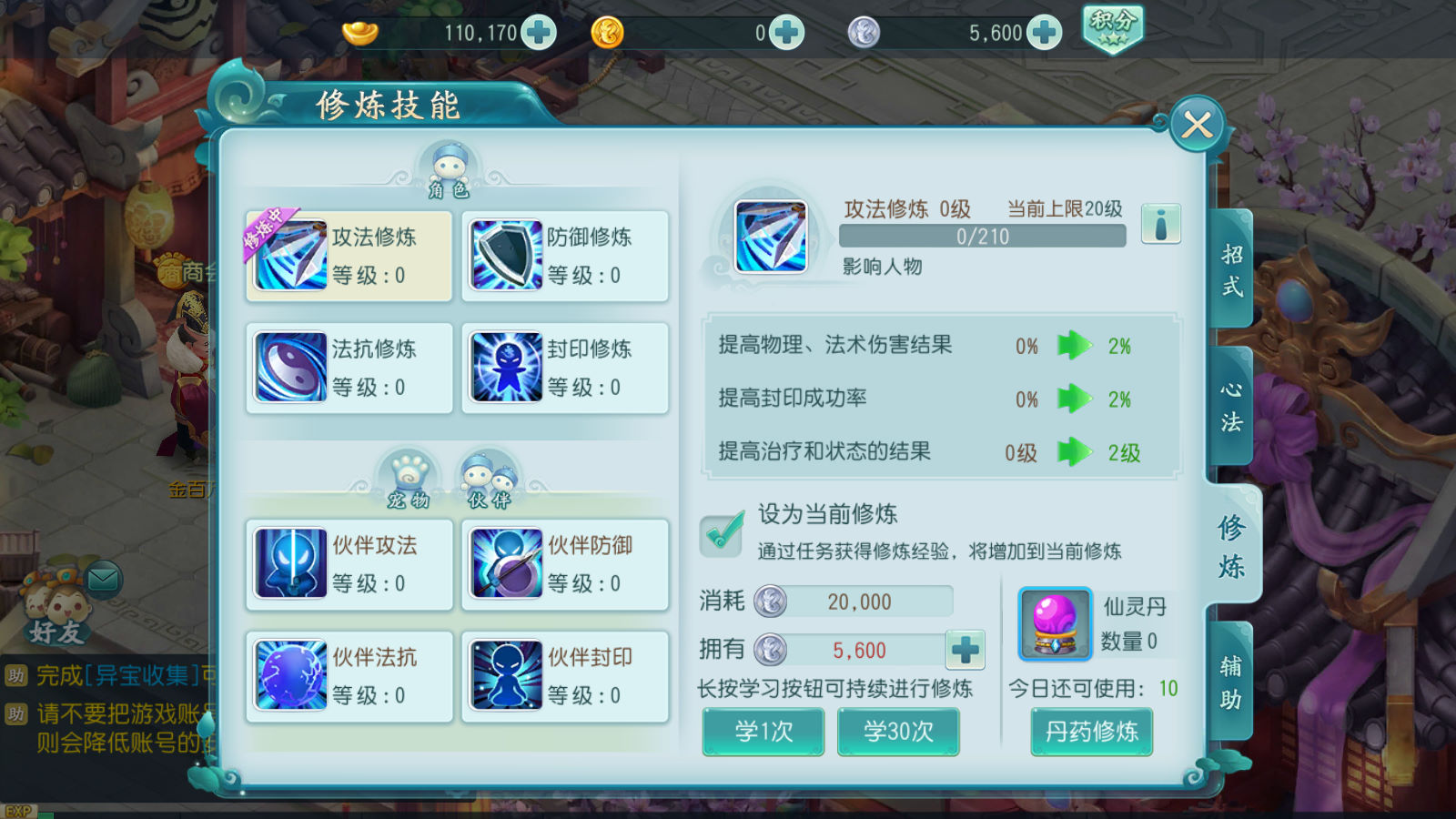Pick the 伙伴防御 partner skill
This screenshot has height=819, width=1456.
[565, 564]
